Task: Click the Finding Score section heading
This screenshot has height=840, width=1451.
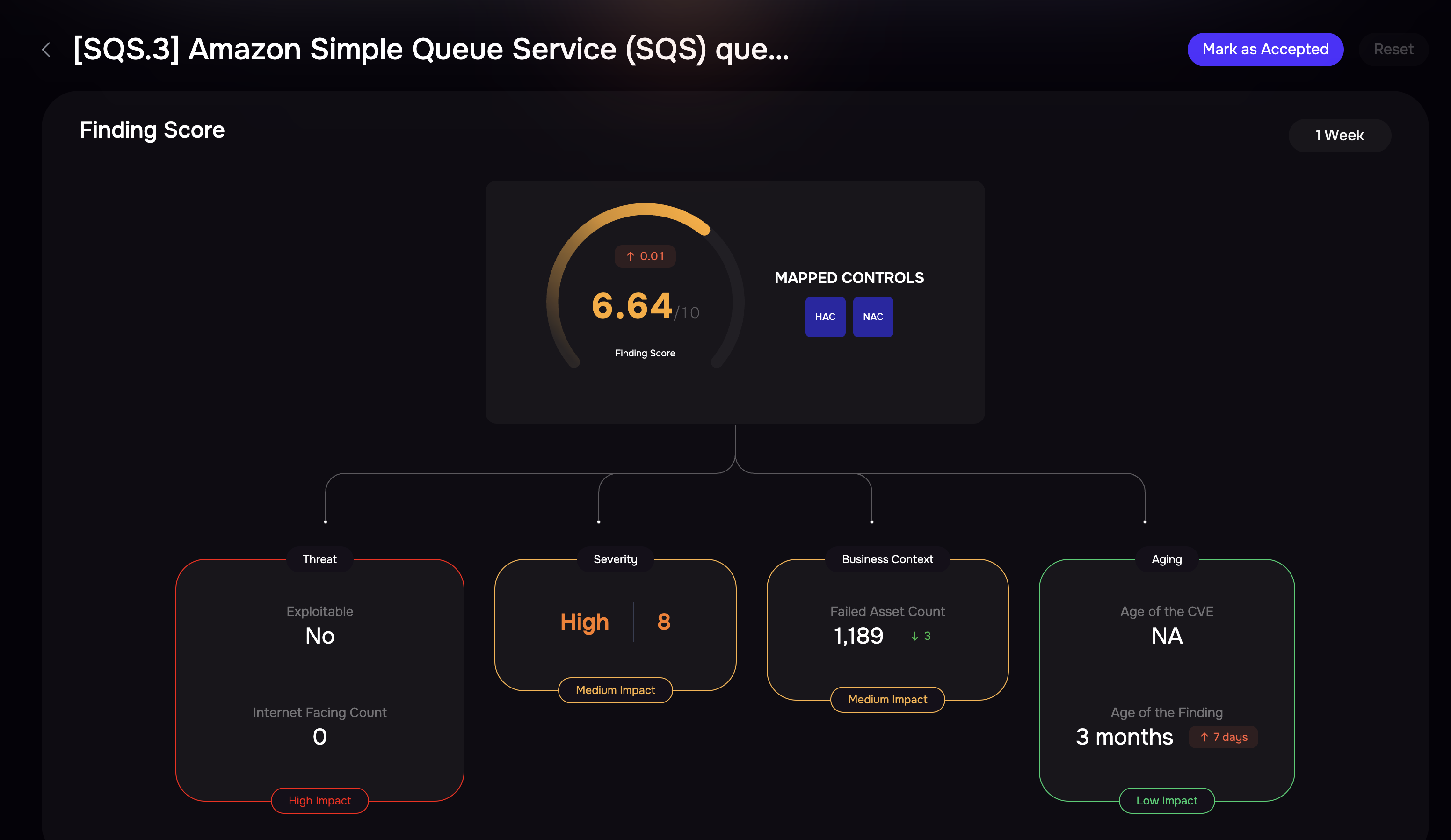Action: click(152, 130)
